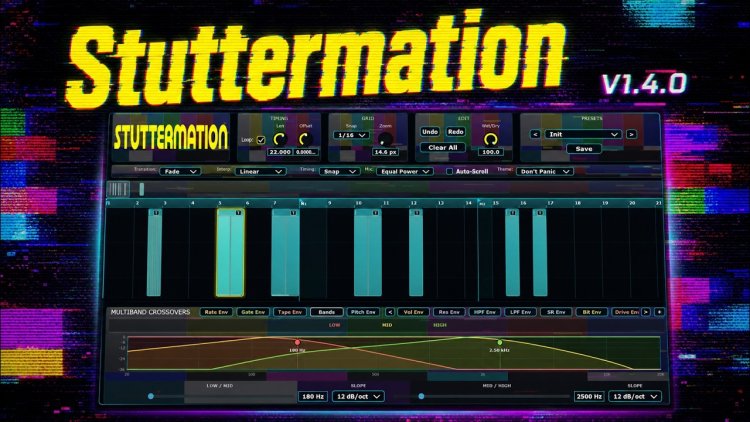Switch to the Rate Env tab

(216, 312)
